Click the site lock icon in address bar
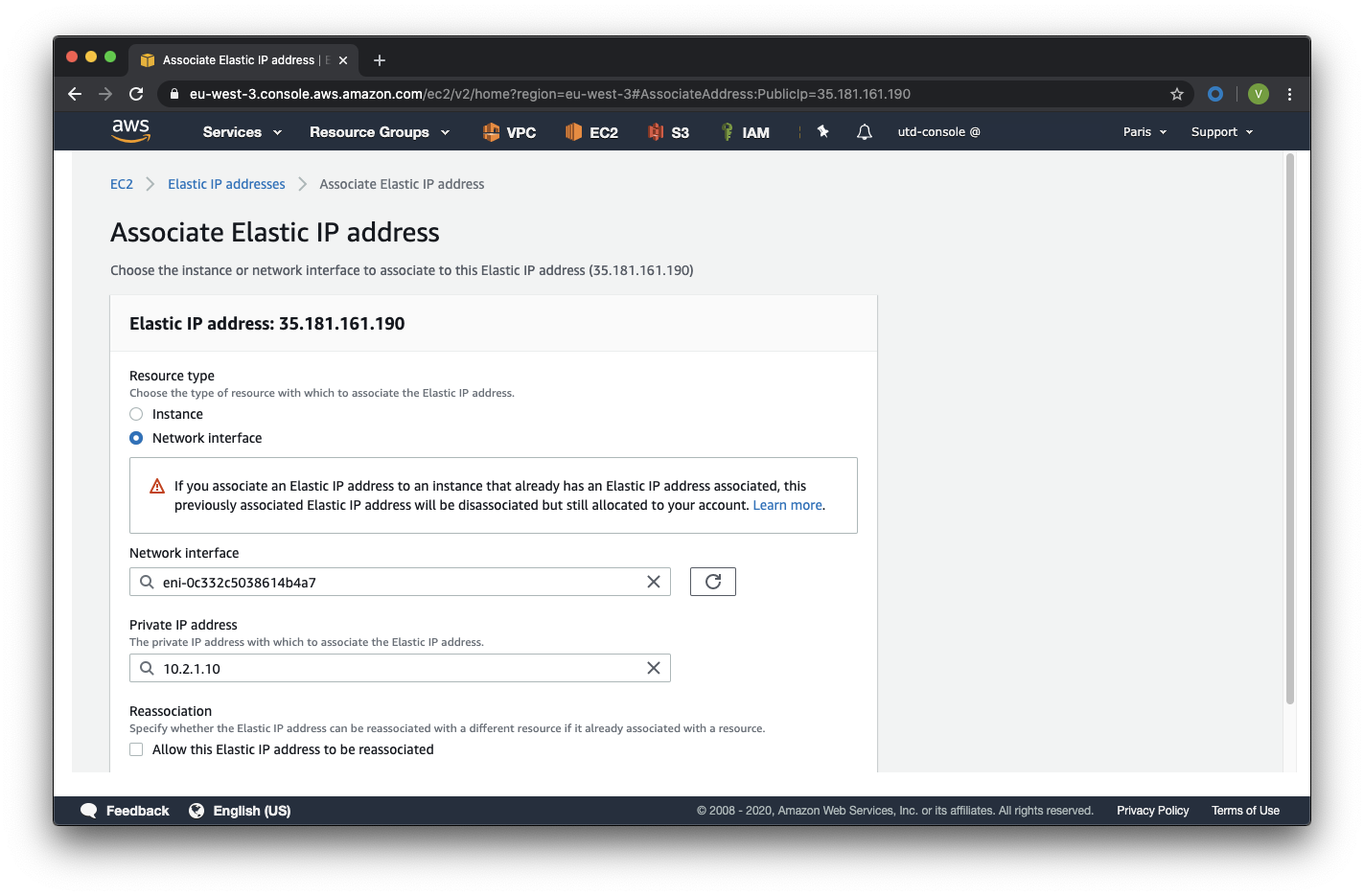 [173, 94]
